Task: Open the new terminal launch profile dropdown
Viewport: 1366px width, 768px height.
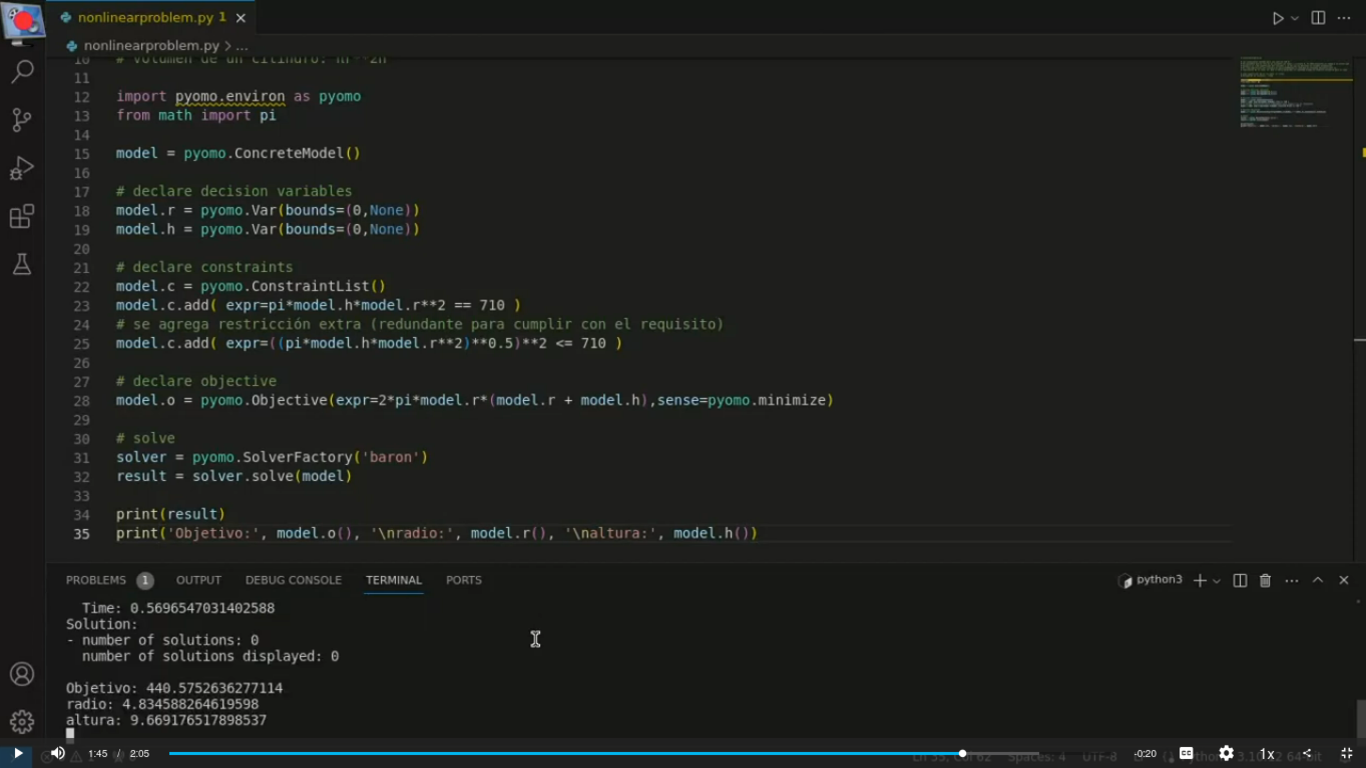Action: 1217,580
